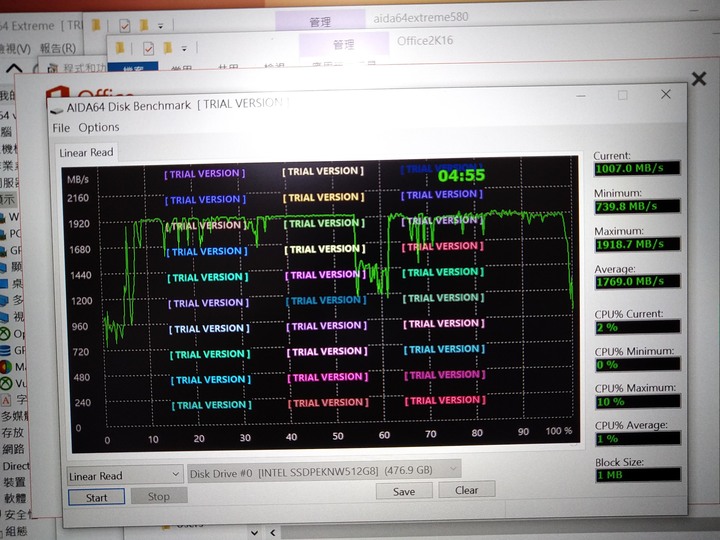The image size is (720, 540).
Task: Close the Office window with bold X
Action: tap(699, 79)
